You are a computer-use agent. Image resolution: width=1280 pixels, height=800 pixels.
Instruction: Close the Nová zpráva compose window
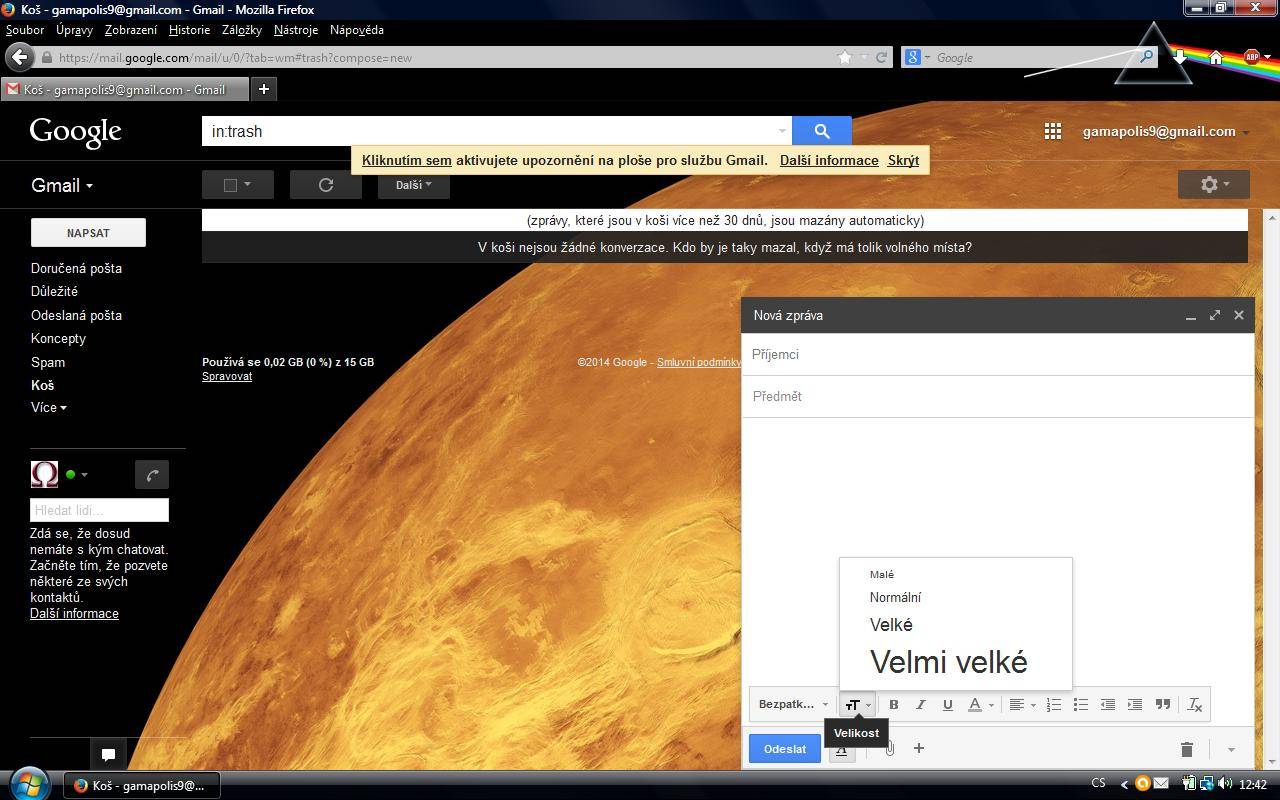coord(1239,315)
